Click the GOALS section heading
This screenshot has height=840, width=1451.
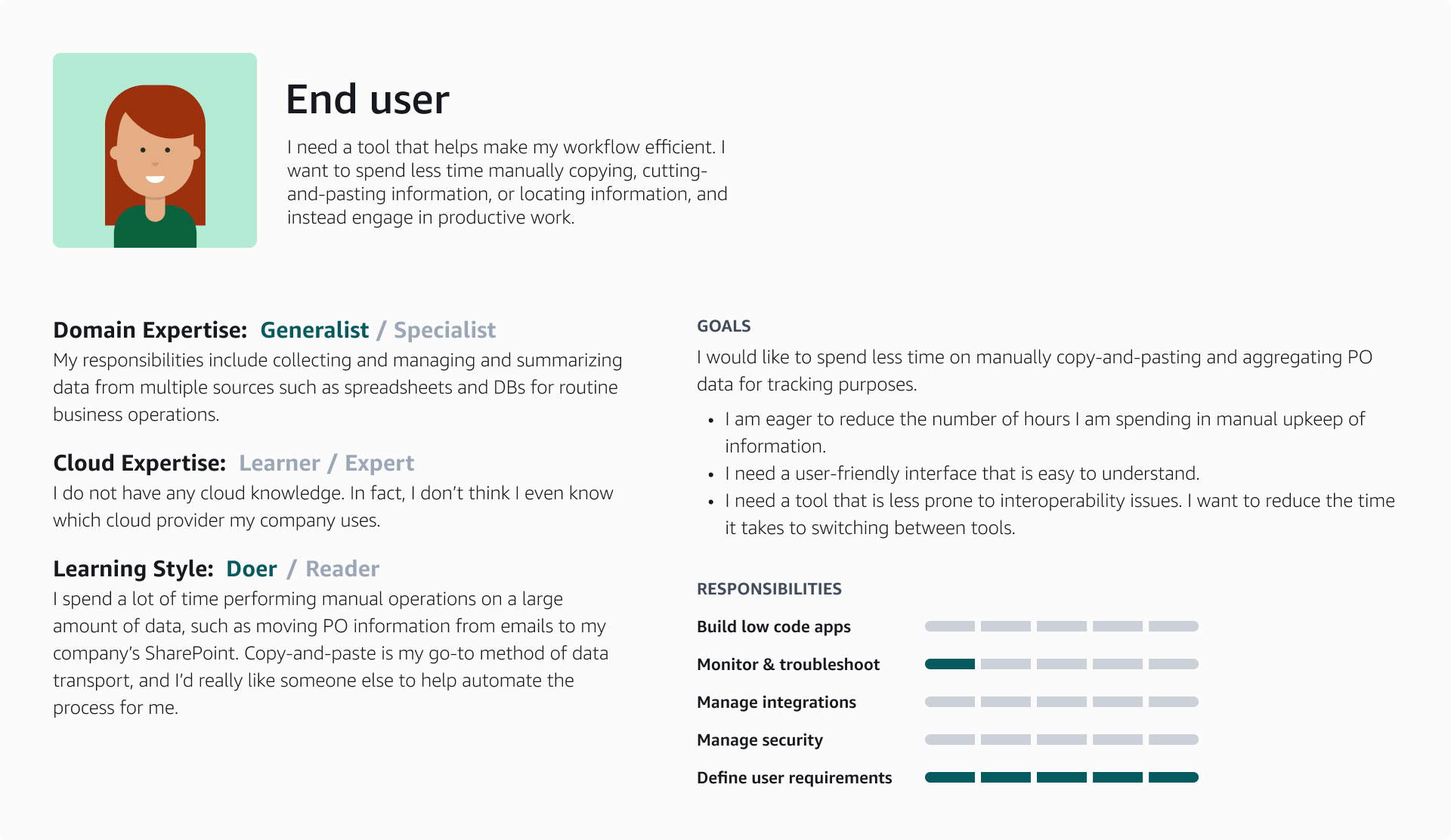coord(724,326)
